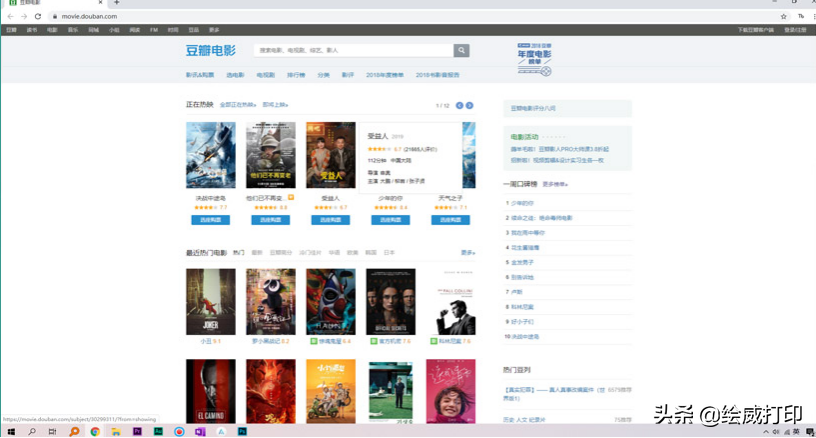The height and width of the screenshot is (438, 816).
Task: Click the browser forward arrow
Action: pyautogui.click(x=24, y=17)
